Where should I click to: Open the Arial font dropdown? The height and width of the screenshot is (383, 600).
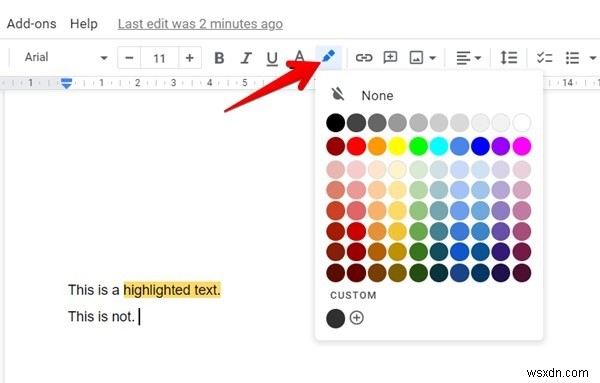65,57
